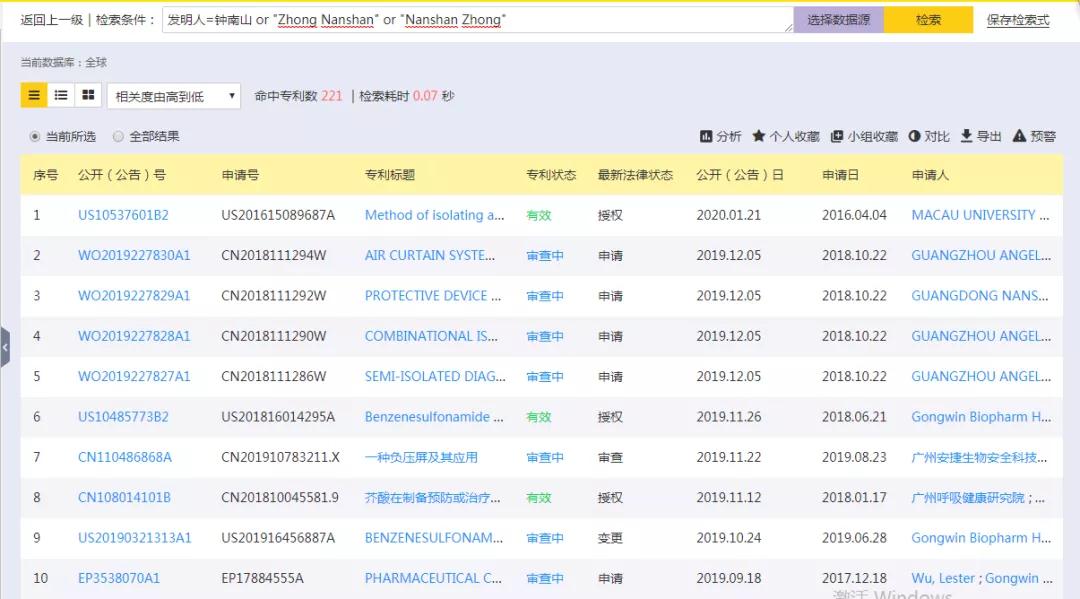Go back via 返回上一级 link
The height and width of the screenshot is (599, 1080).
pos(50,19)
